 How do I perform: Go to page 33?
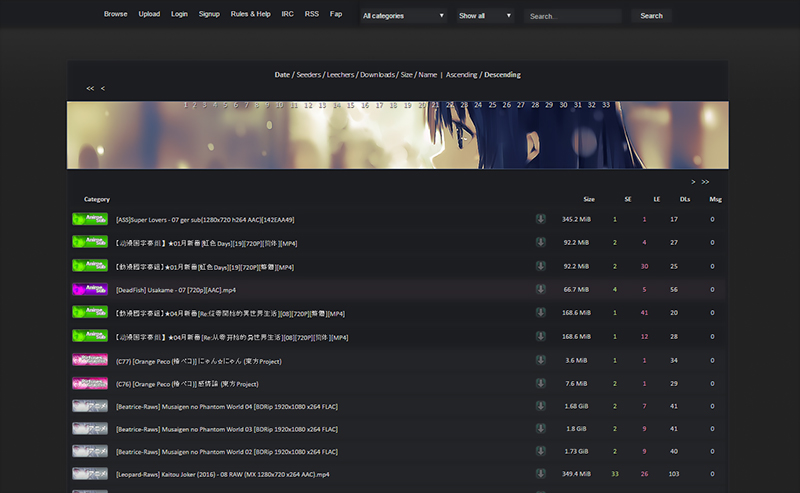pos(606,105)
